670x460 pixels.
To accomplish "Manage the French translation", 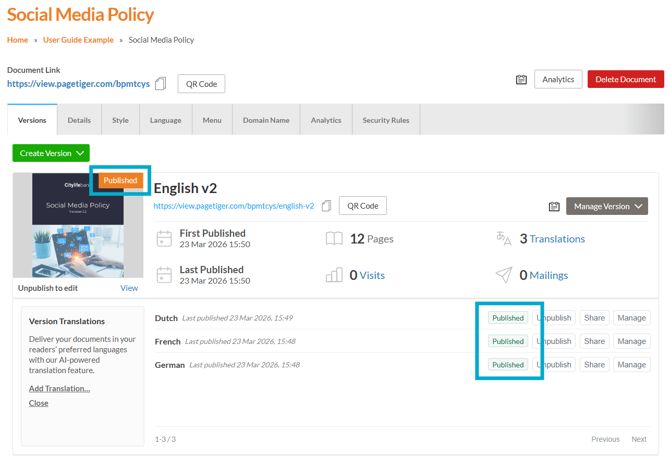I will [x=632, y=341].
